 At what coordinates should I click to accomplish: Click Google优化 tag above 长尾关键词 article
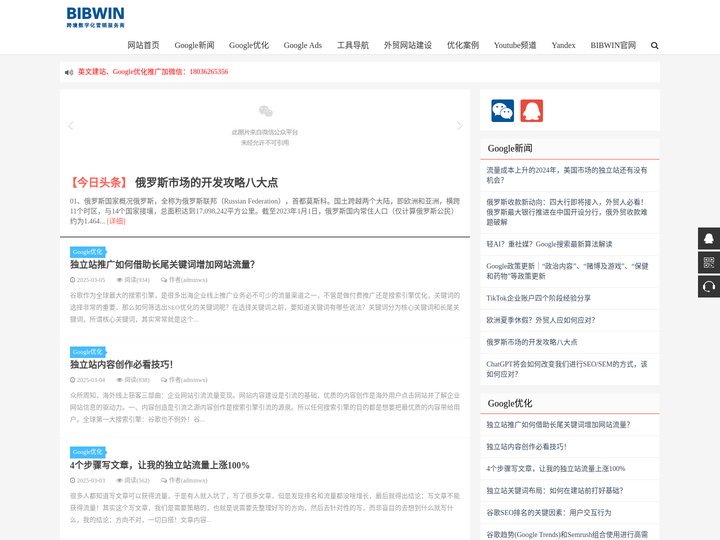click(x=88, y=252)
